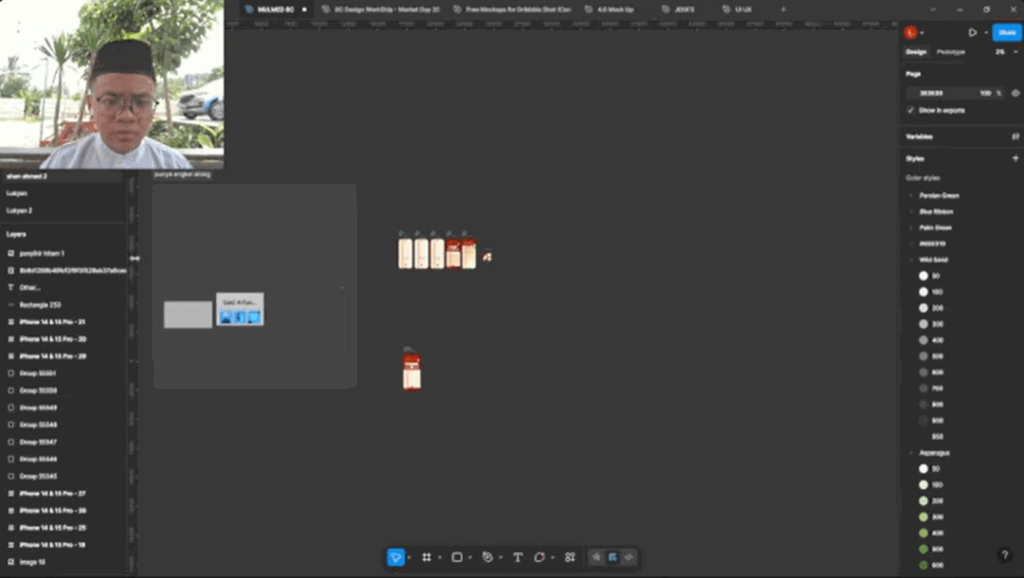Click the Present play icon
This screenshot has height=578, width=1024.
coord(972,32)
